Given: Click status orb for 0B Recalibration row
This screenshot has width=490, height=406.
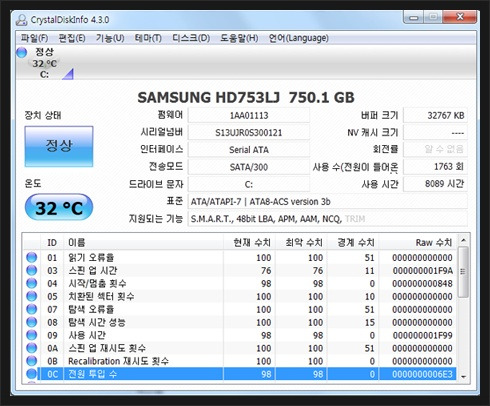Looking at the screenshot, I should (32, 361).
